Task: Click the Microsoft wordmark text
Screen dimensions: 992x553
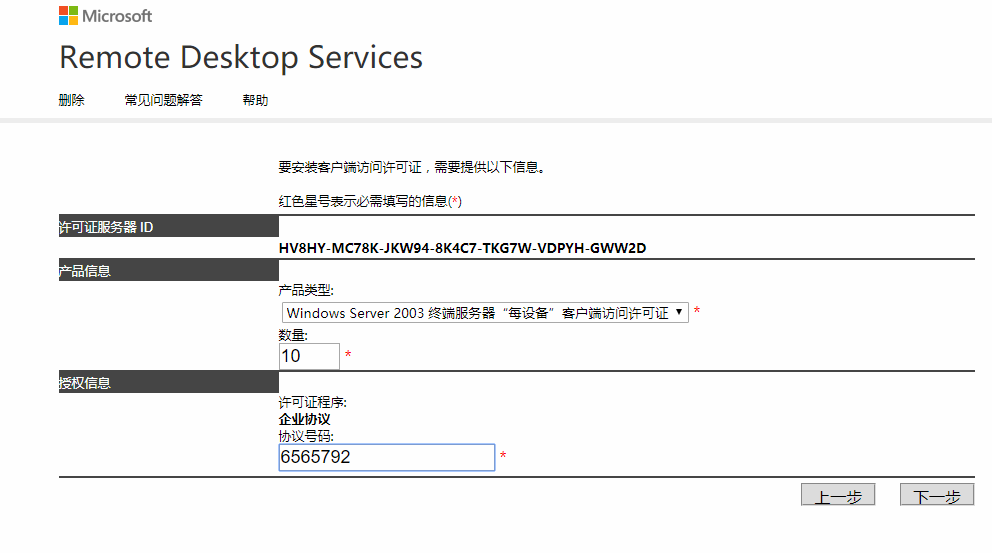Action: click(117, 16)
